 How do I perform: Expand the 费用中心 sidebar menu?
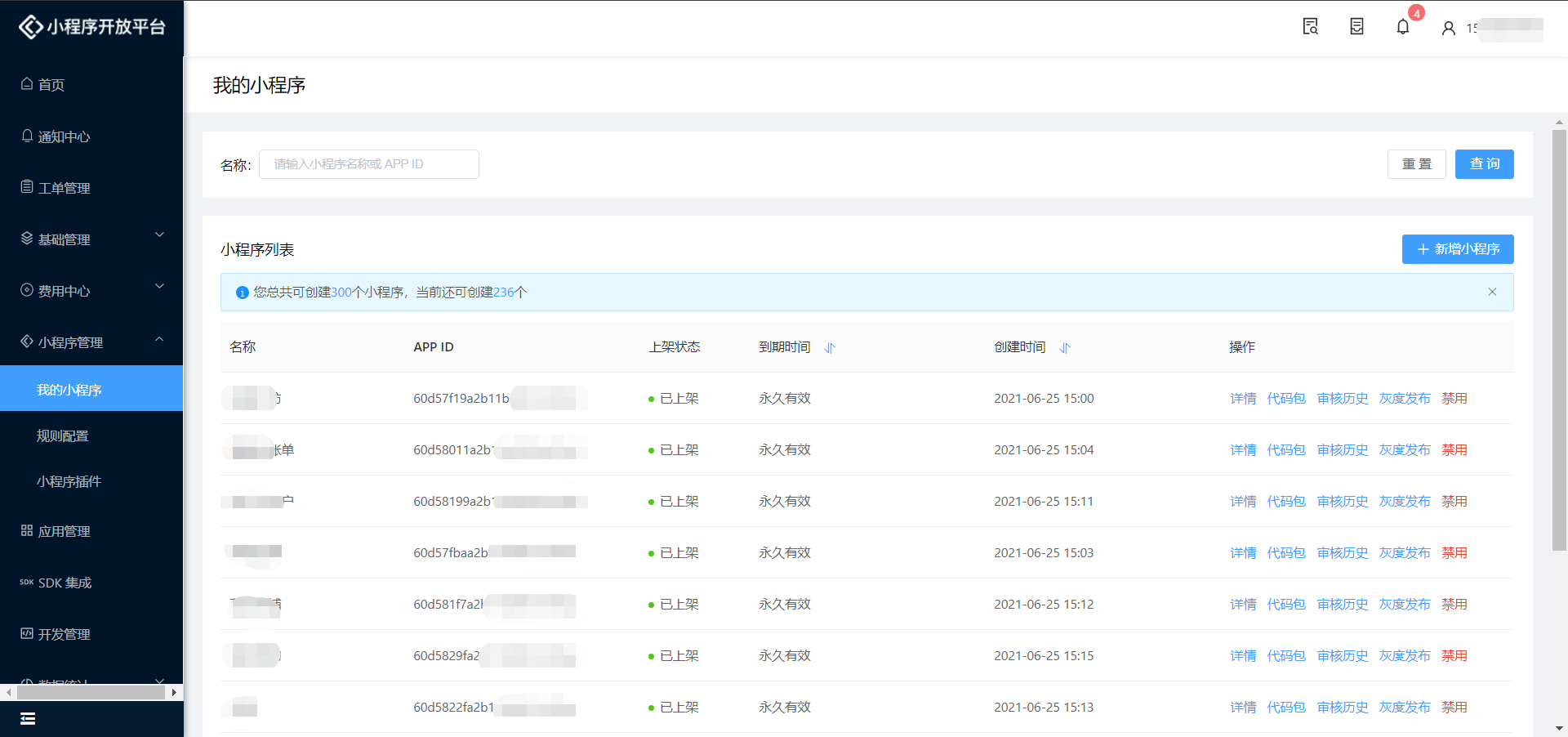[x=91, y=291]
